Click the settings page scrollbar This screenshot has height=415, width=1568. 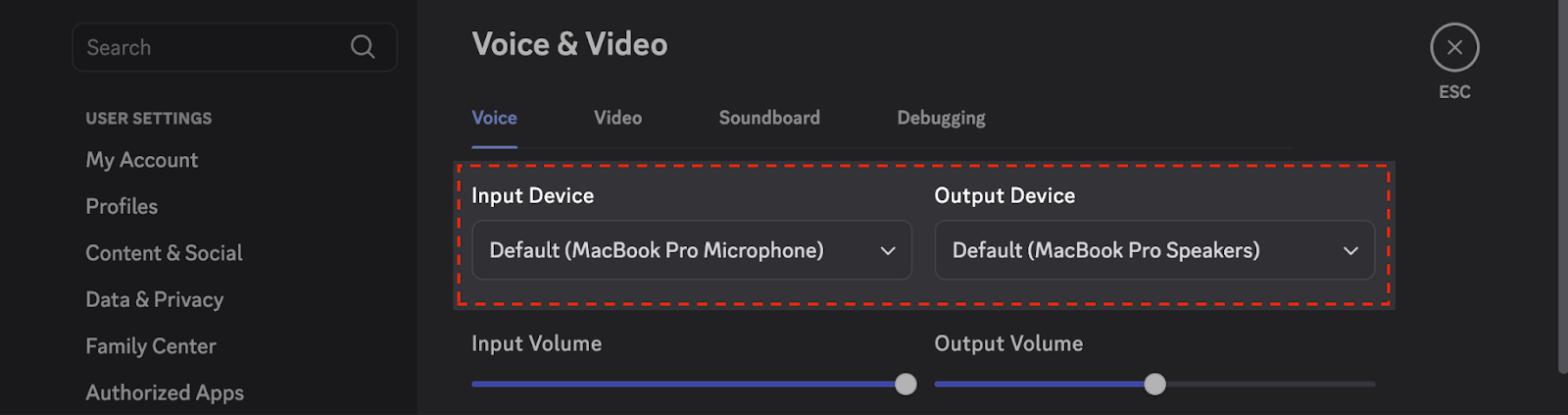pos(1562,186)
